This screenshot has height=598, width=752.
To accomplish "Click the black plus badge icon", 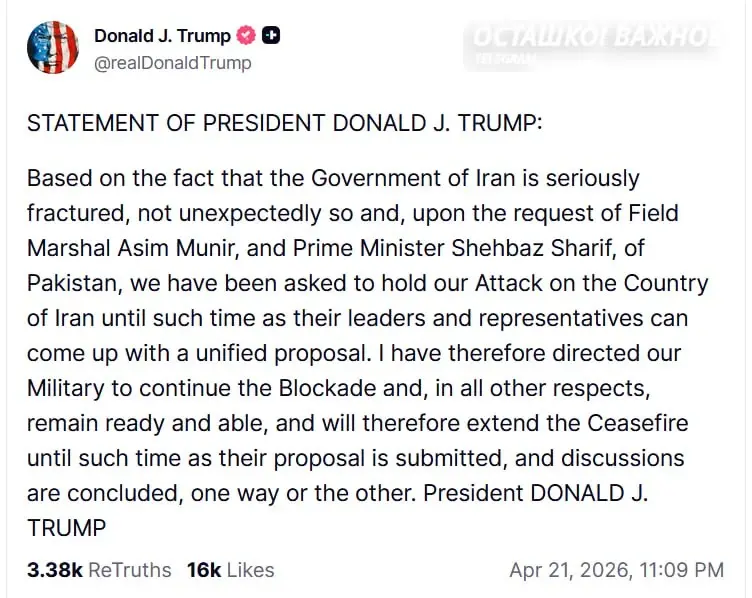I will [271, 36].
